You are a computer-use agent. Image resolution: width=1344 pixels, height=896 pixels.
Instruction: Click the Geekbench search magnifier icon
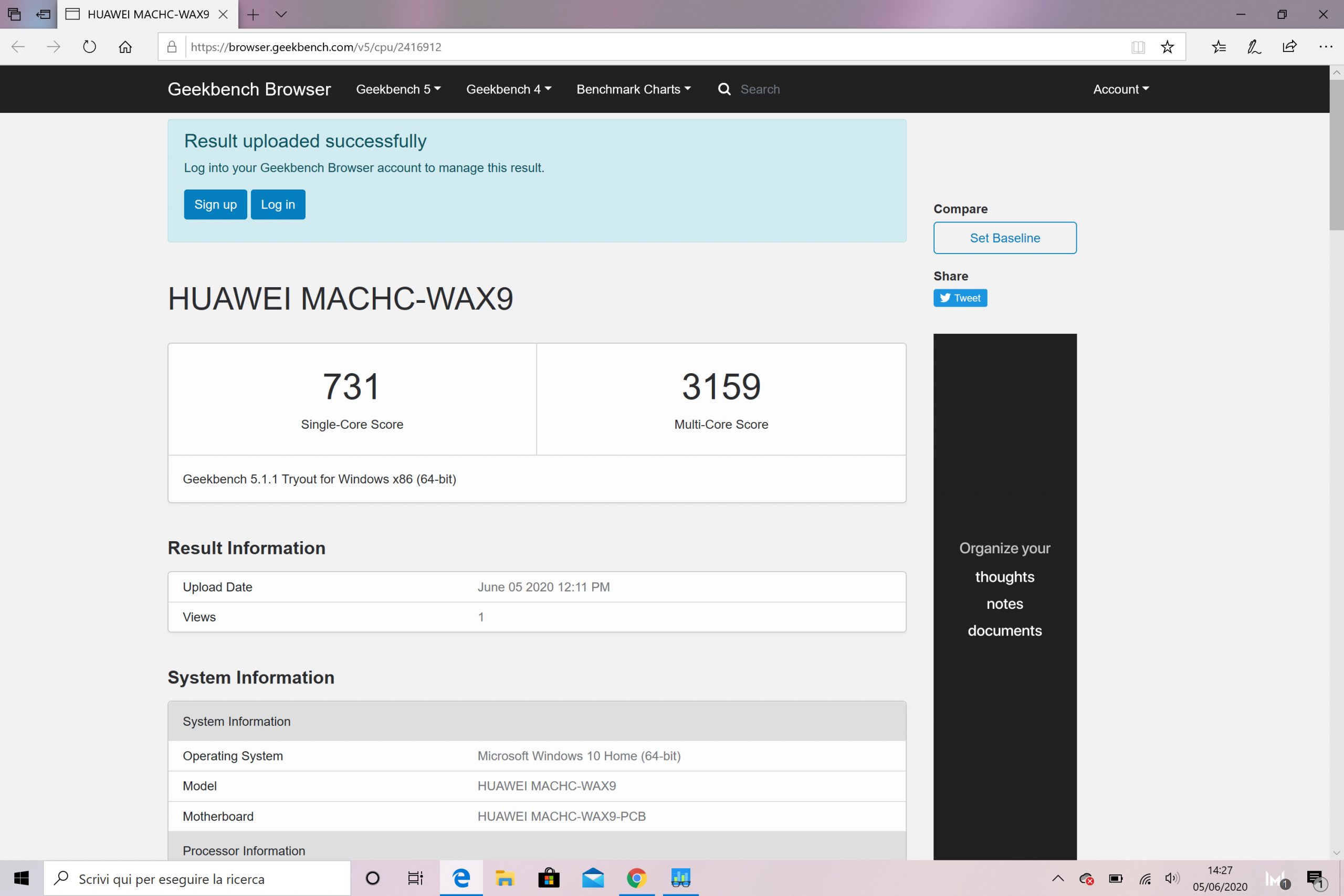[724, 89]
